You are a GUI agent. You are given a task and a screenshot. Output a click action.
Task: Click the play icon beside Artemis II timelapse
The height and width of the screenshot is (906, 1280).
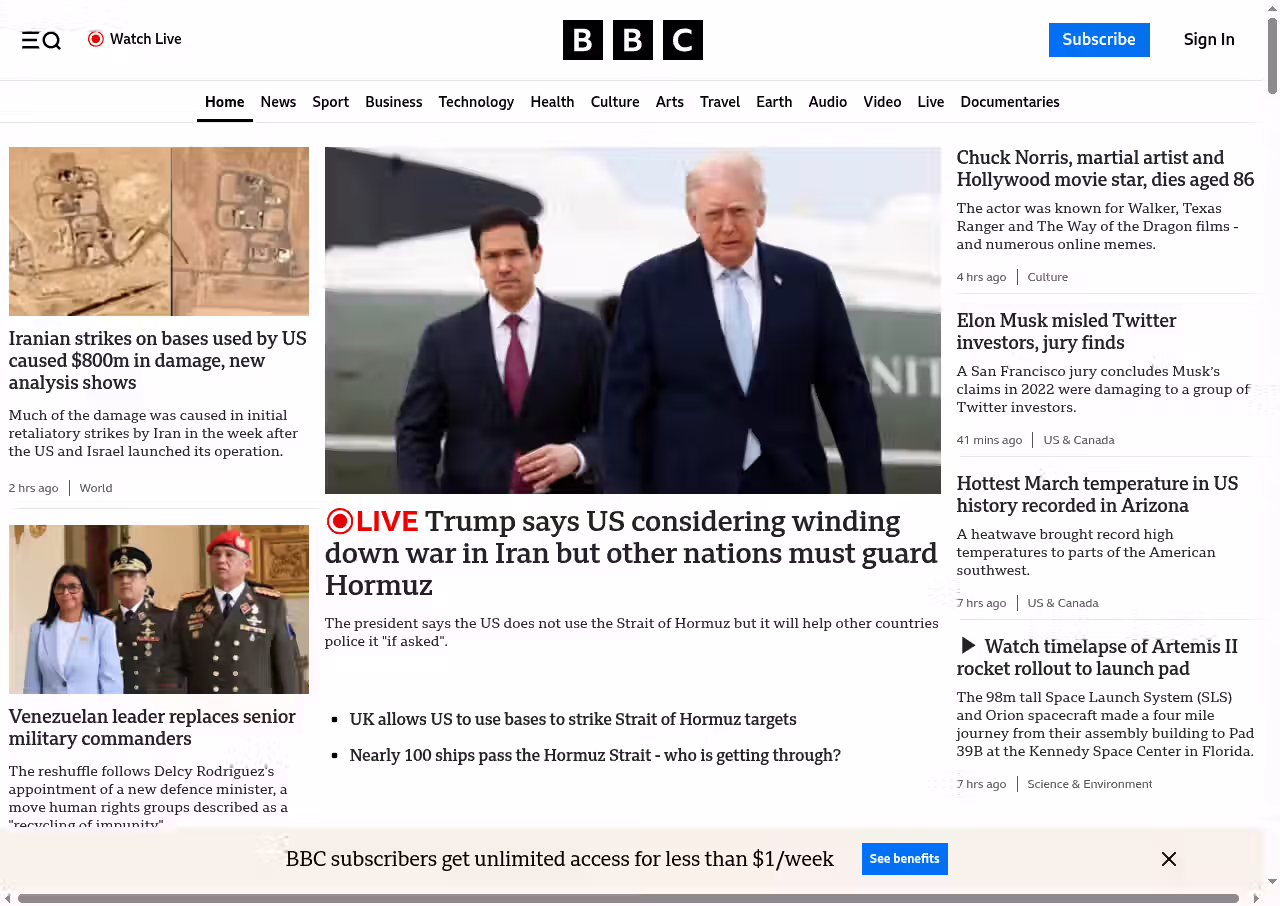click(x=968, y=646)
